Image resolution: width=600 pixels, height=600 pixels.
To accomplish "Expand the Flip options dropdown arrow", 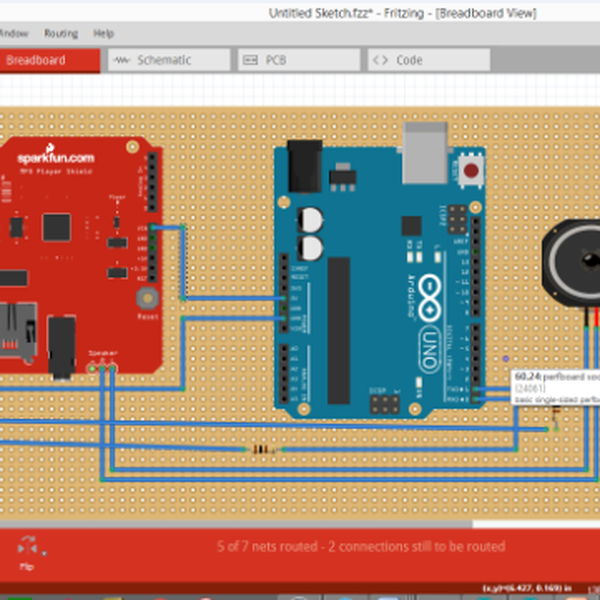I will click(44, 553).
